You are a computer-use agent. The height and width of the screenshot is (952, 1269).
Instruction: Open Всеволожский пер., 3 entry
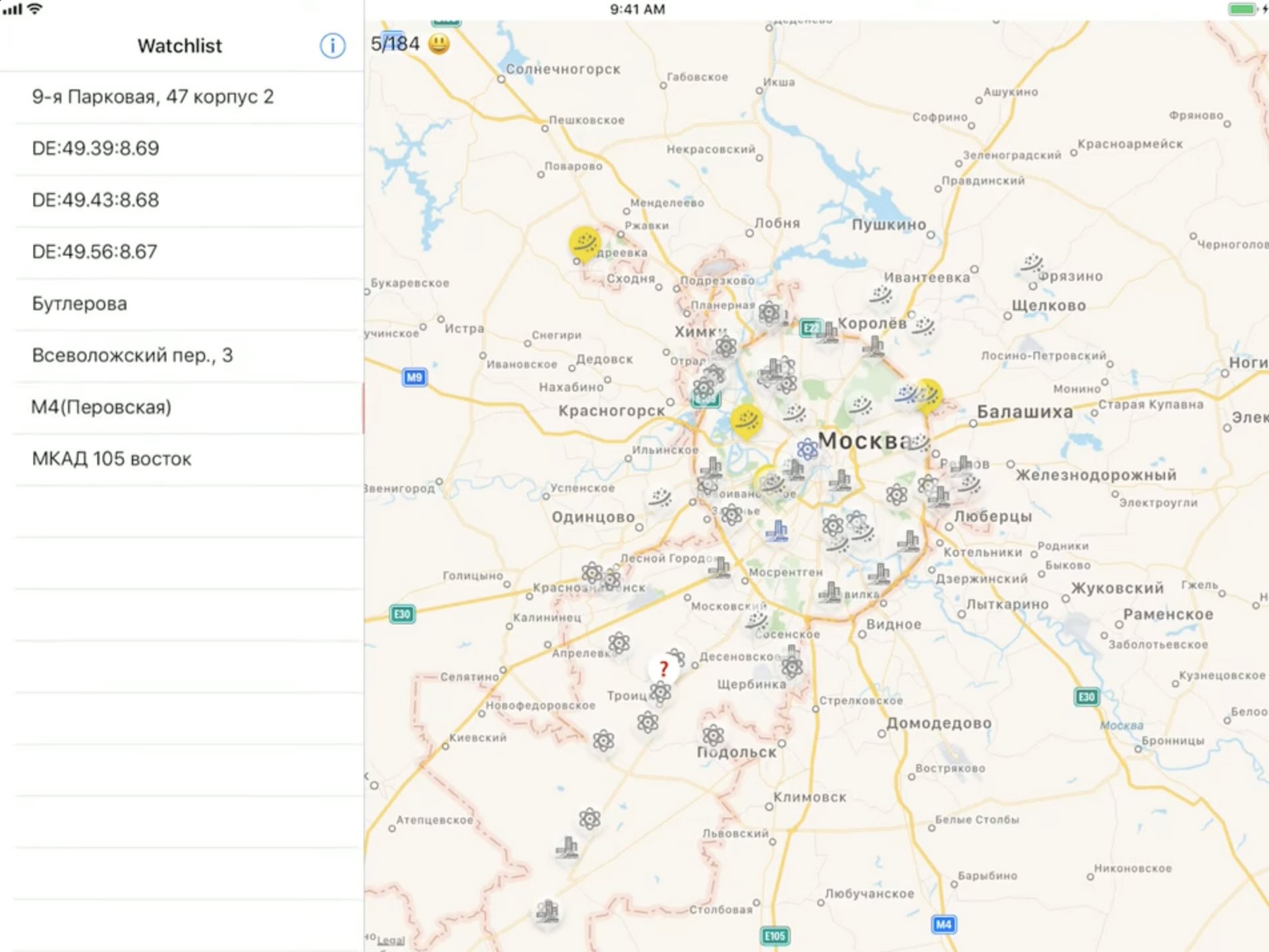(132, 356)
